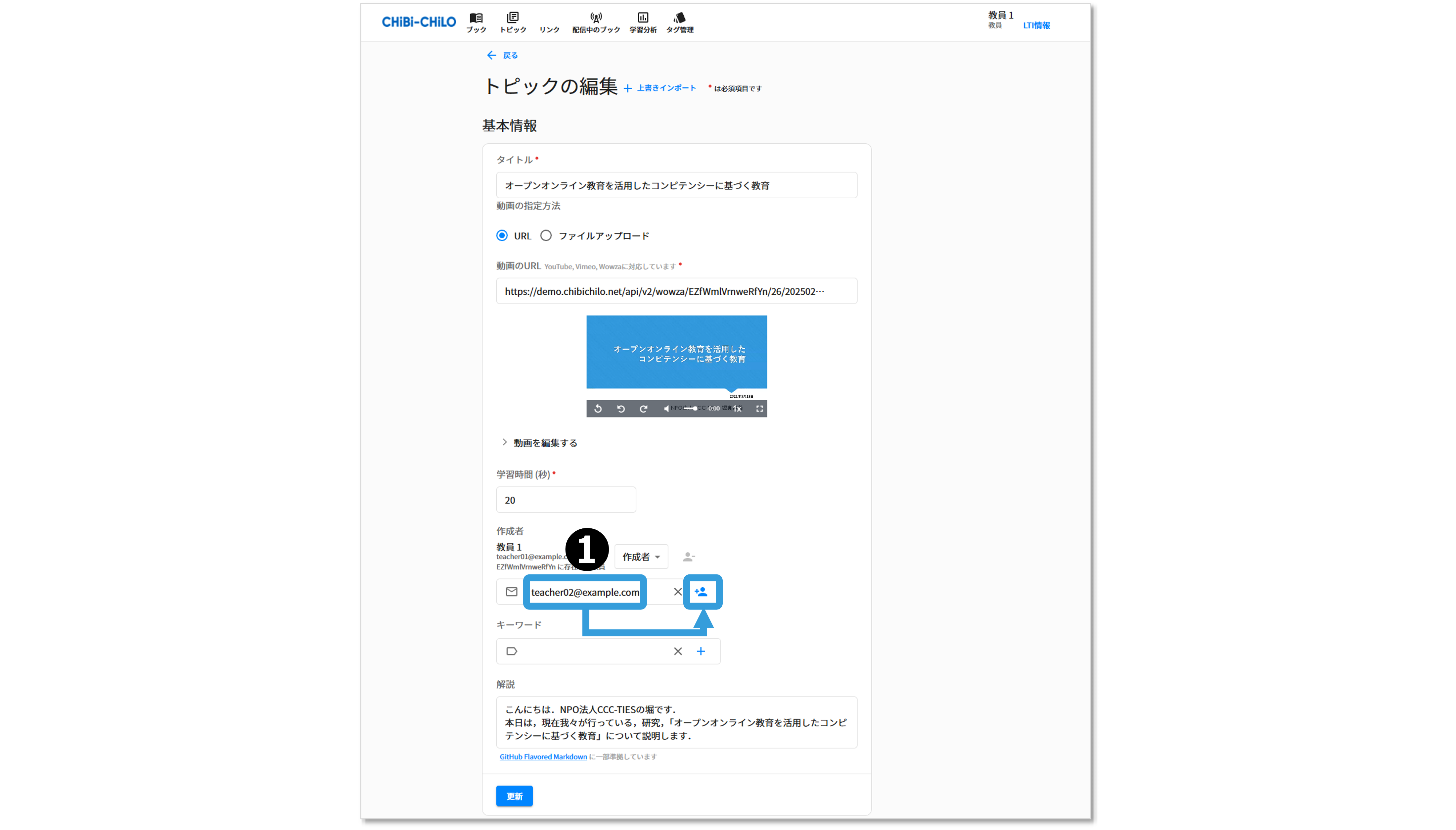Change the 1x playback speed

click(737, 409)
